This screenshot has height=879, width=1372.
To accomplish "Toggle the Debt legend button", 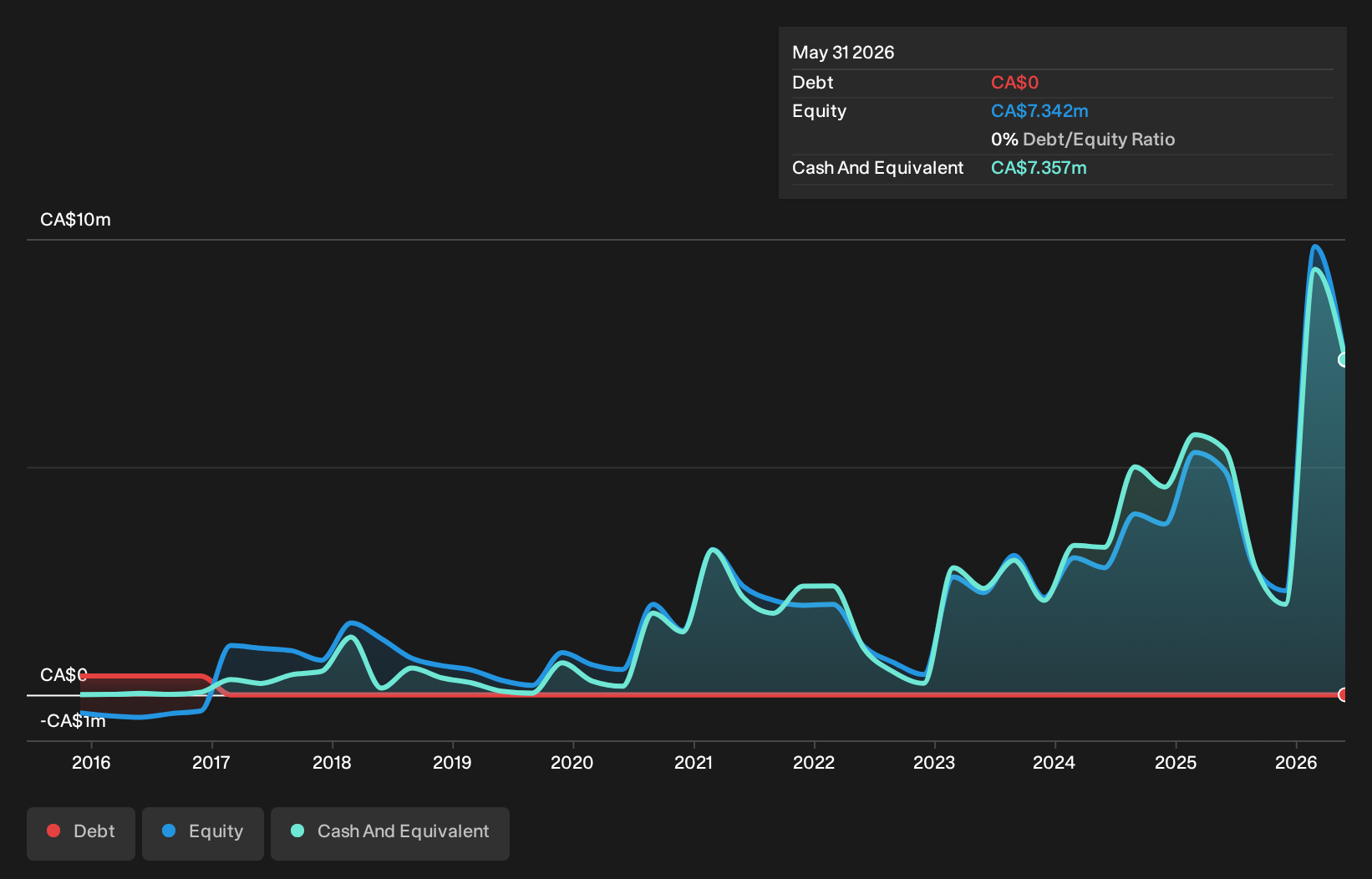I will tap(81, 833).
